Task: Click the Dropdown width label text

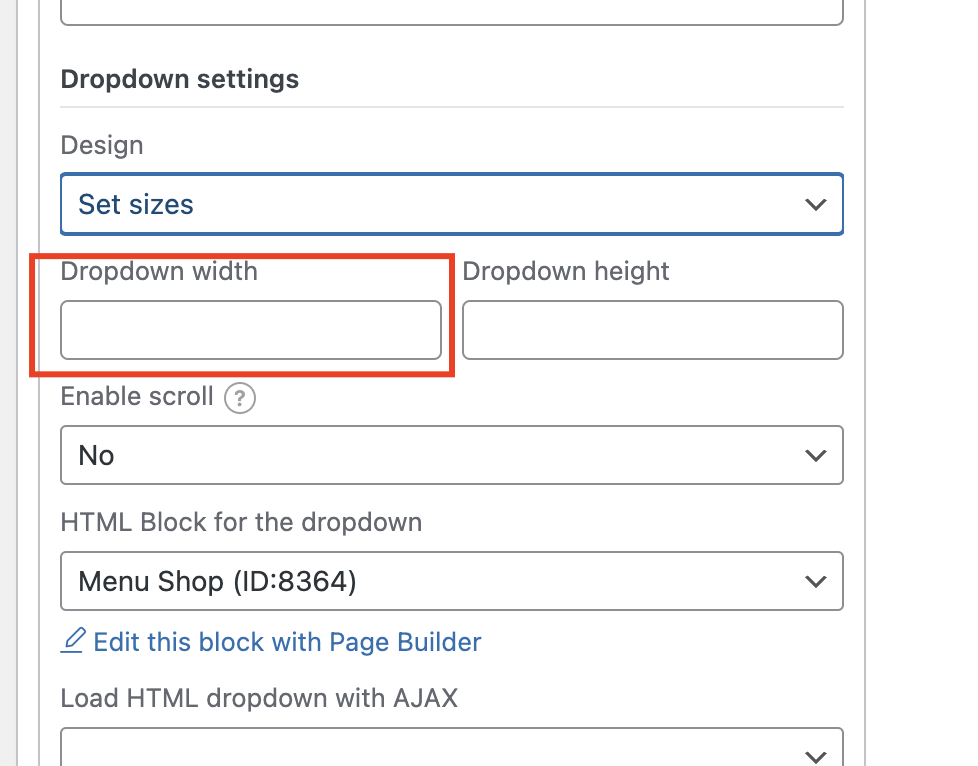Action: (x=159, y=271)
